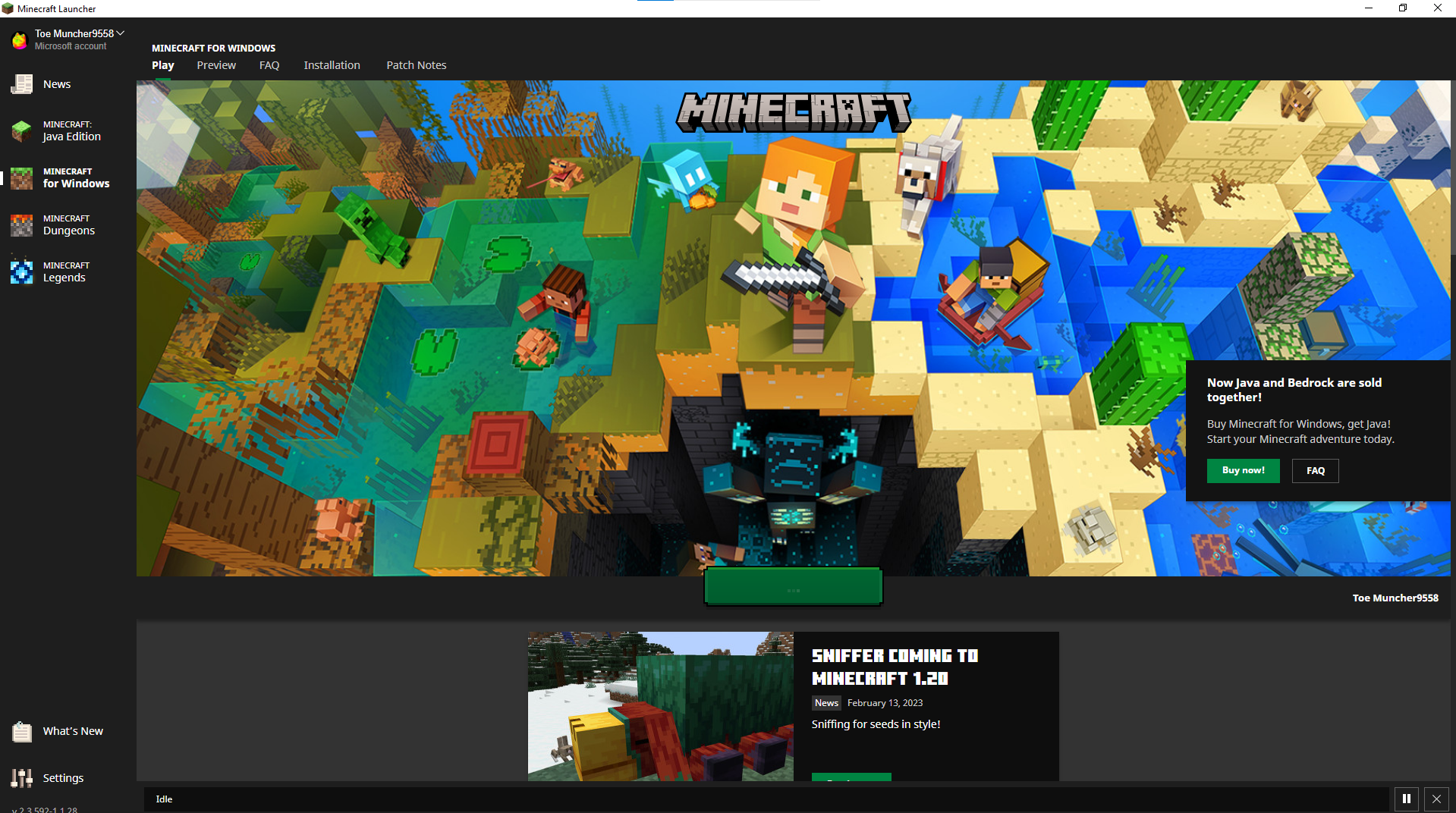Minimize the Minecraft Launcher window
Image resolution: width=1456 pixels, height=813 pixels.
1369,8
